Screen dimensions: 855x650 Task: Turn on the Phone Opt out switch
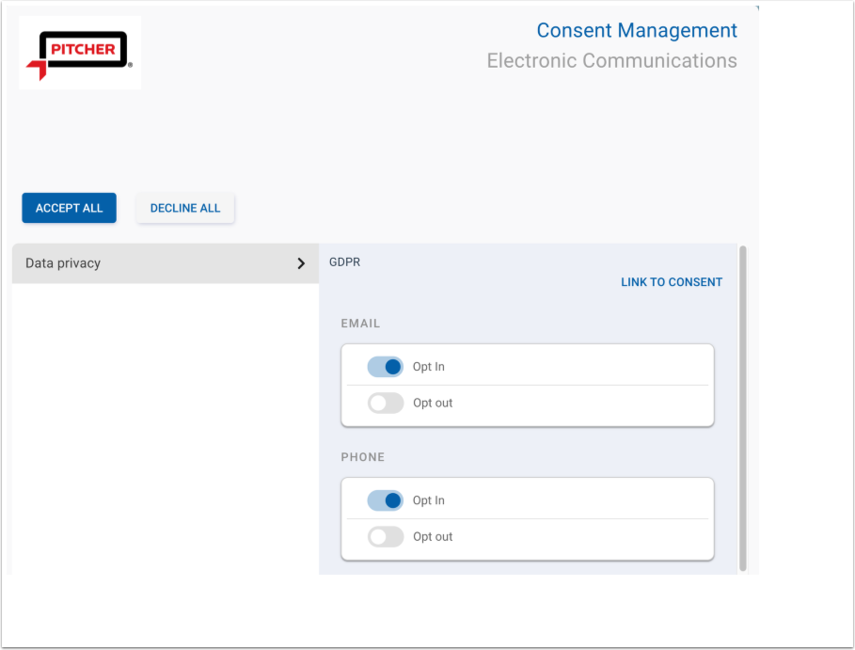coord(385,537)
